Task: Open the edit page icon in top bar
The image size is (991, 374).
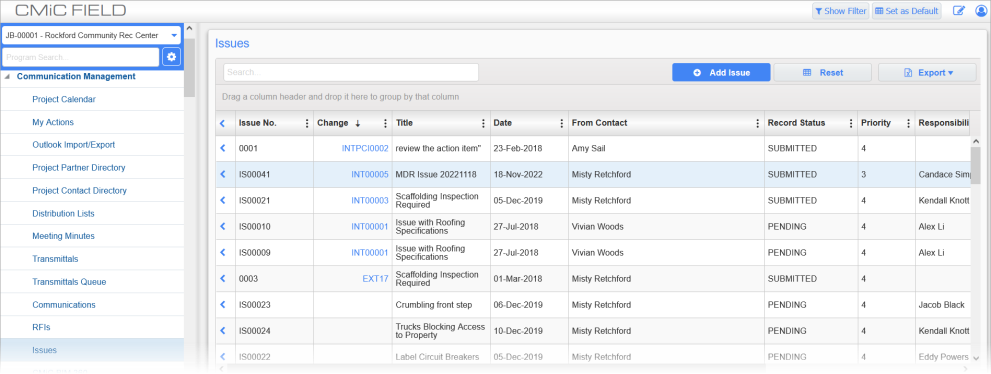Action: [959, 11]
